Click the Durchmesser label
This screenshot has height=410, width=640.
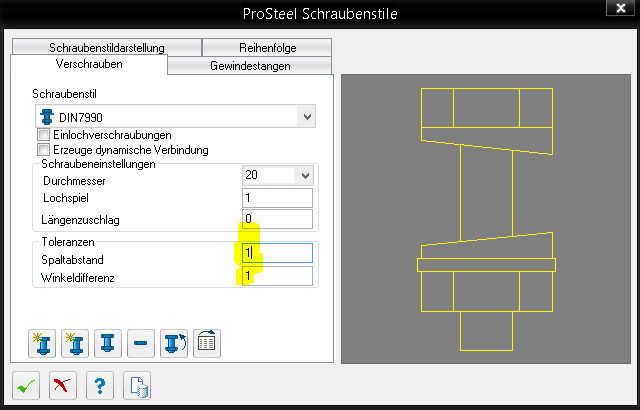coord(74,181)
